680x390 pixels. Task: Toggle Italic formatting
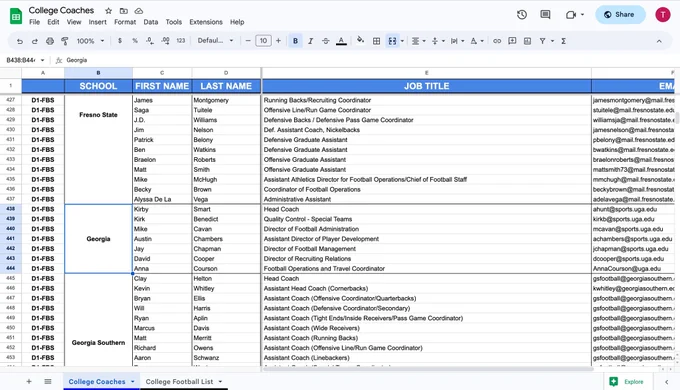pos(311,41)
